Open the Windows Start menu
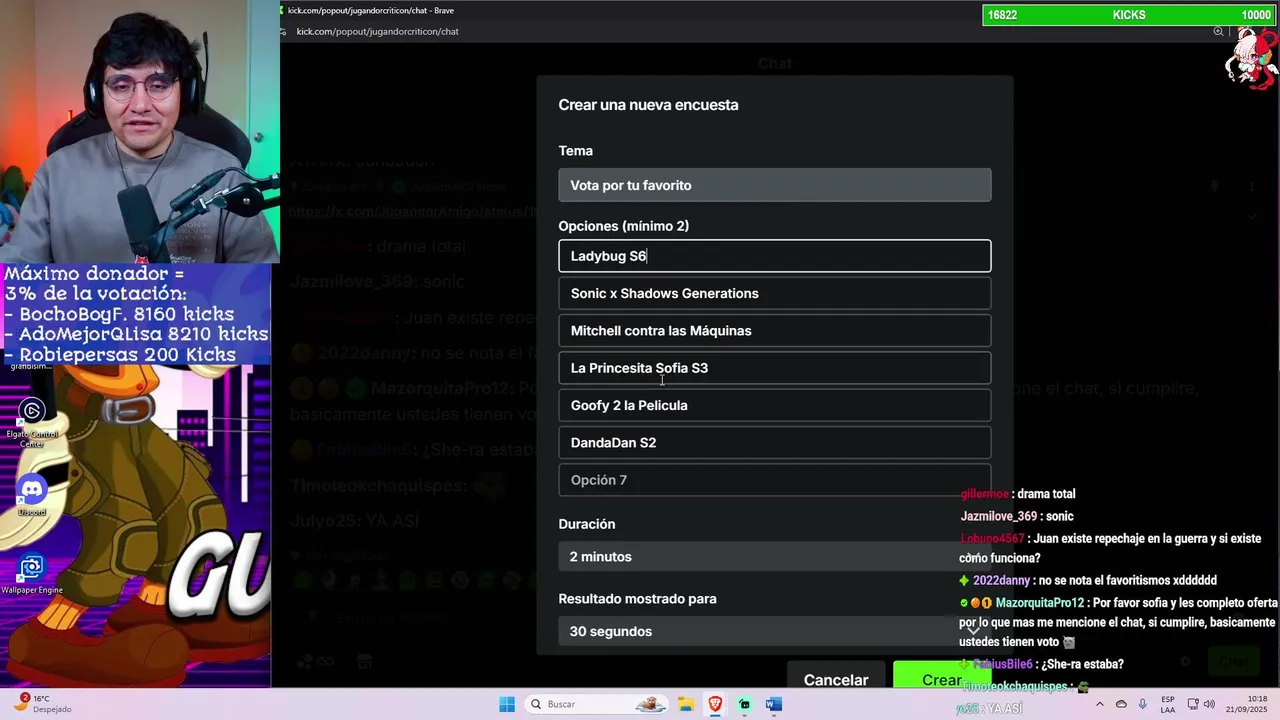 pos(507,704)
